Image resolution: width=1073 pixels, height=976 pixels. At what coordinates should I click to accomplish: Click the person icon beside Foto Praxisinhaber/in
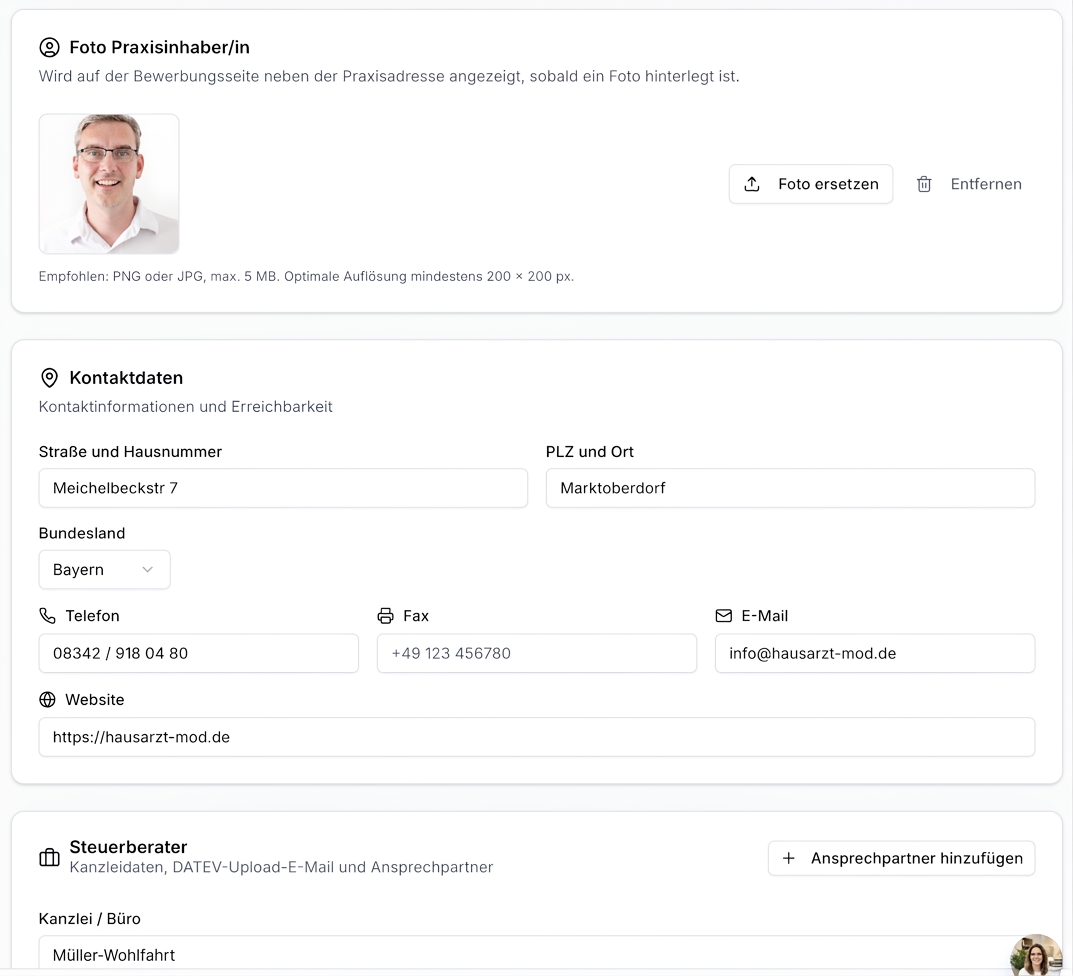tap(49, 47)
